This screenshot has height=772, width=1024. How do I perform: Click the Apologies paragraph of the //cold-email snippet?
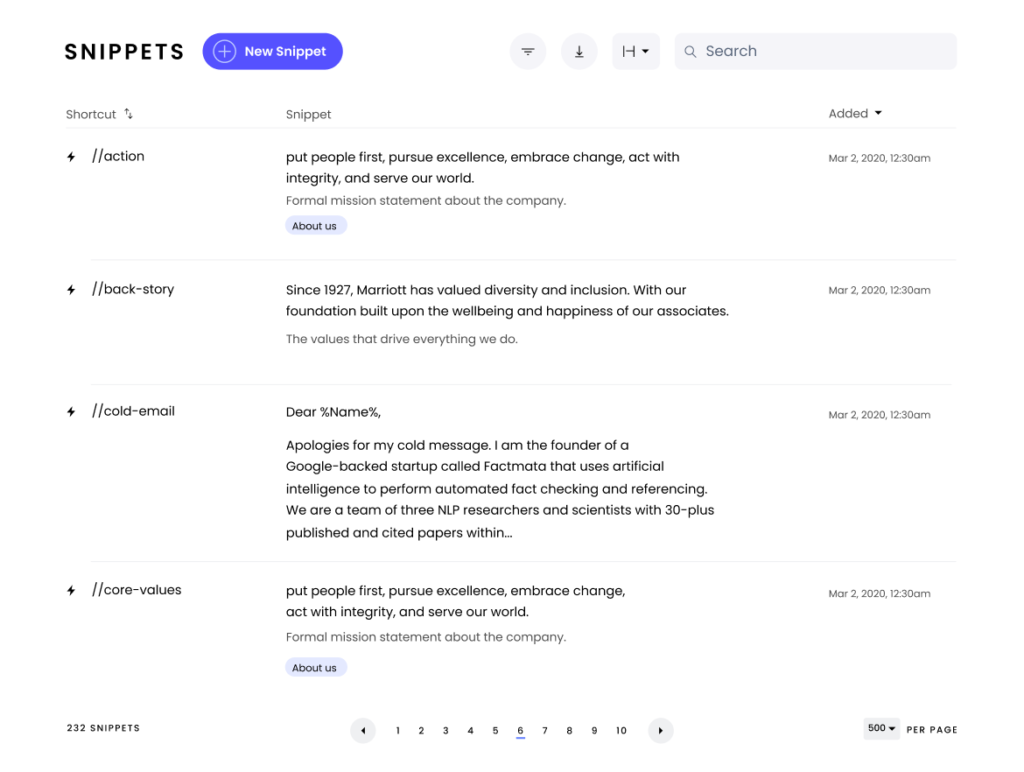[x=500, y=489]
